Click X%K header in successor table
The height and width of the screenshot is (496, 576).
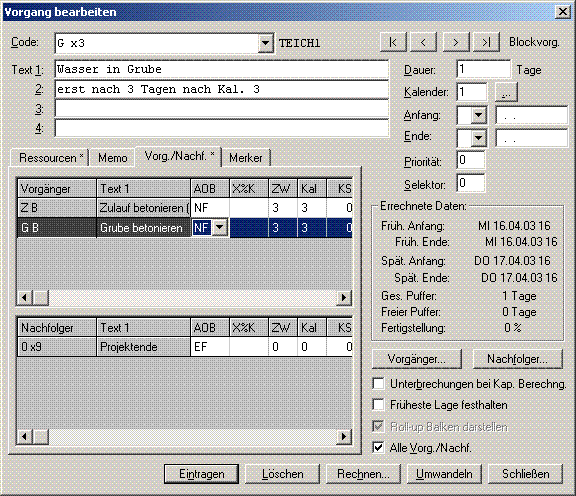point(249,327)
